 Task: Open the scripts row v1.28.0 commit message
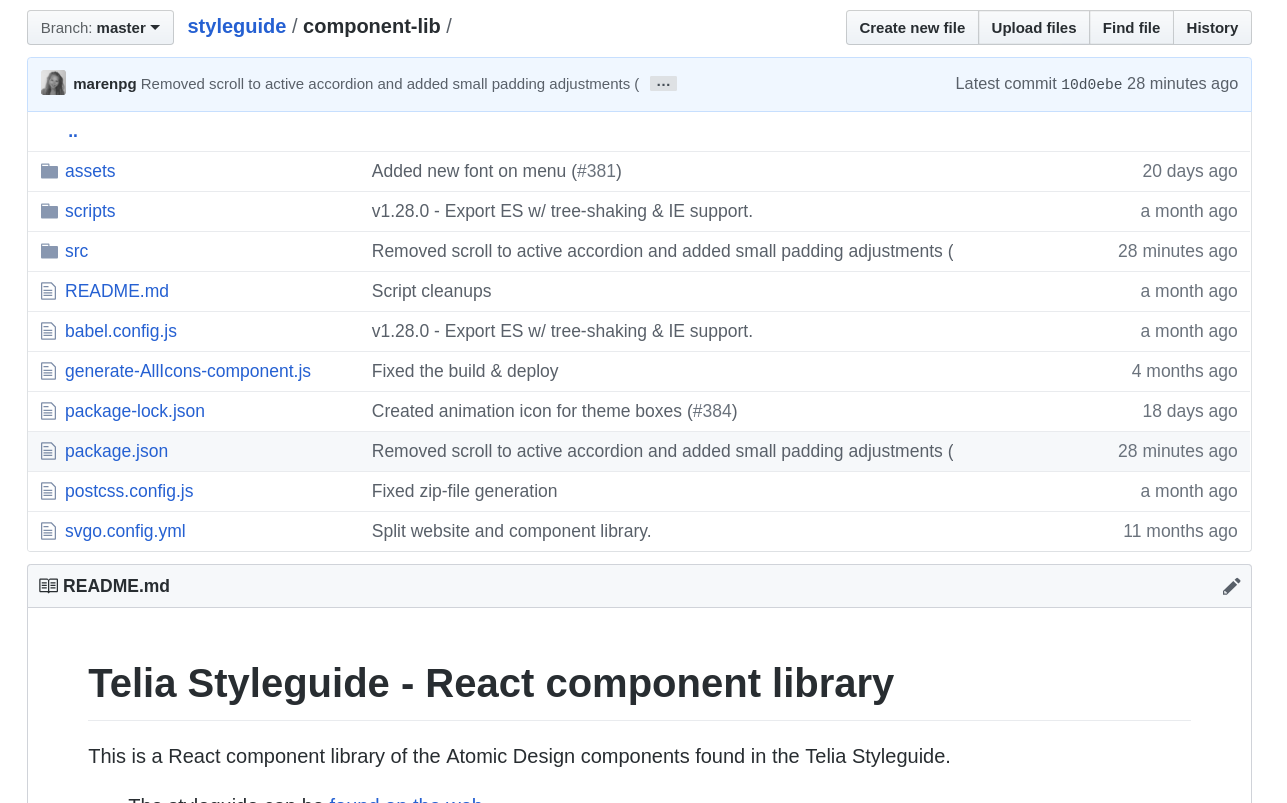click(x=562, y=211)
